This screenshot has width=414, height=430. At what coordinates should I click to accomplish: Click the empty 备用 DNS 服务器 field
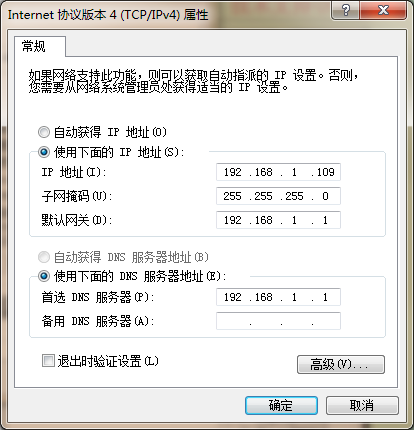(x=278, y=321)
